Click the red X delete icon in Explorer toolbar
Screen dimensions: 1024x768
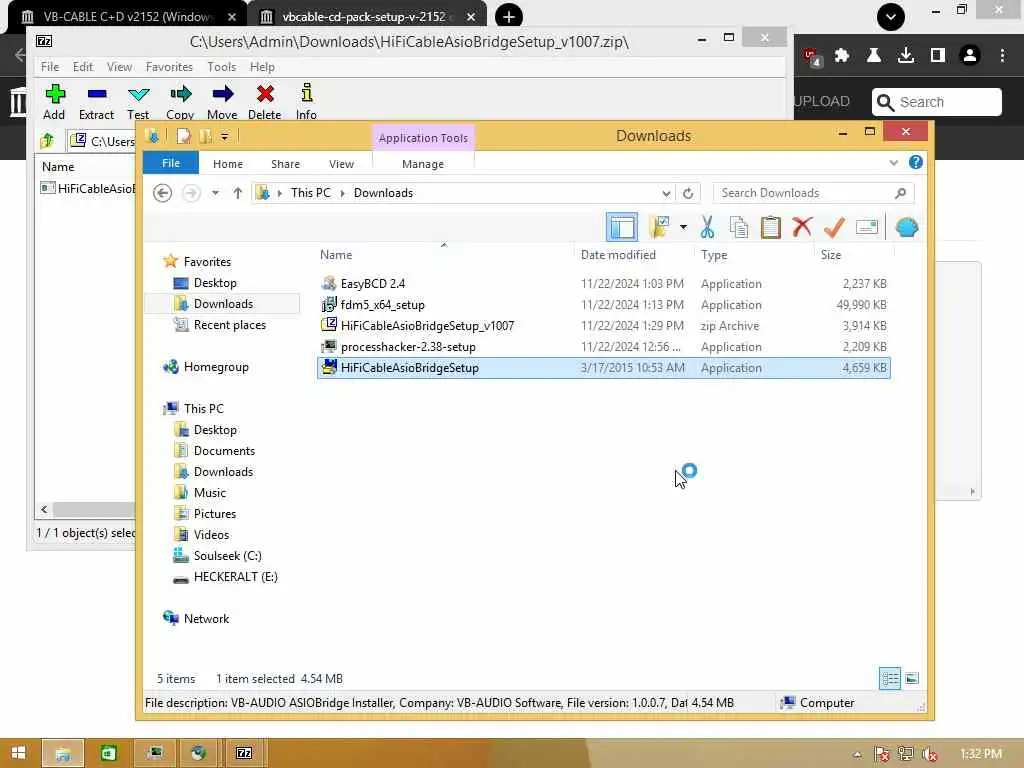click(x=802, y=227)
